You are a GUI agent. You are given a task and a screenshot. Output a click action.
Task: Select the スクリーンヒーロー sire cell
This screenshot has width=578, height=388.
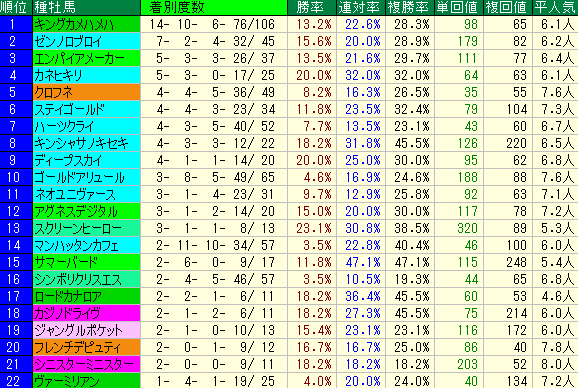click(86, 228)
